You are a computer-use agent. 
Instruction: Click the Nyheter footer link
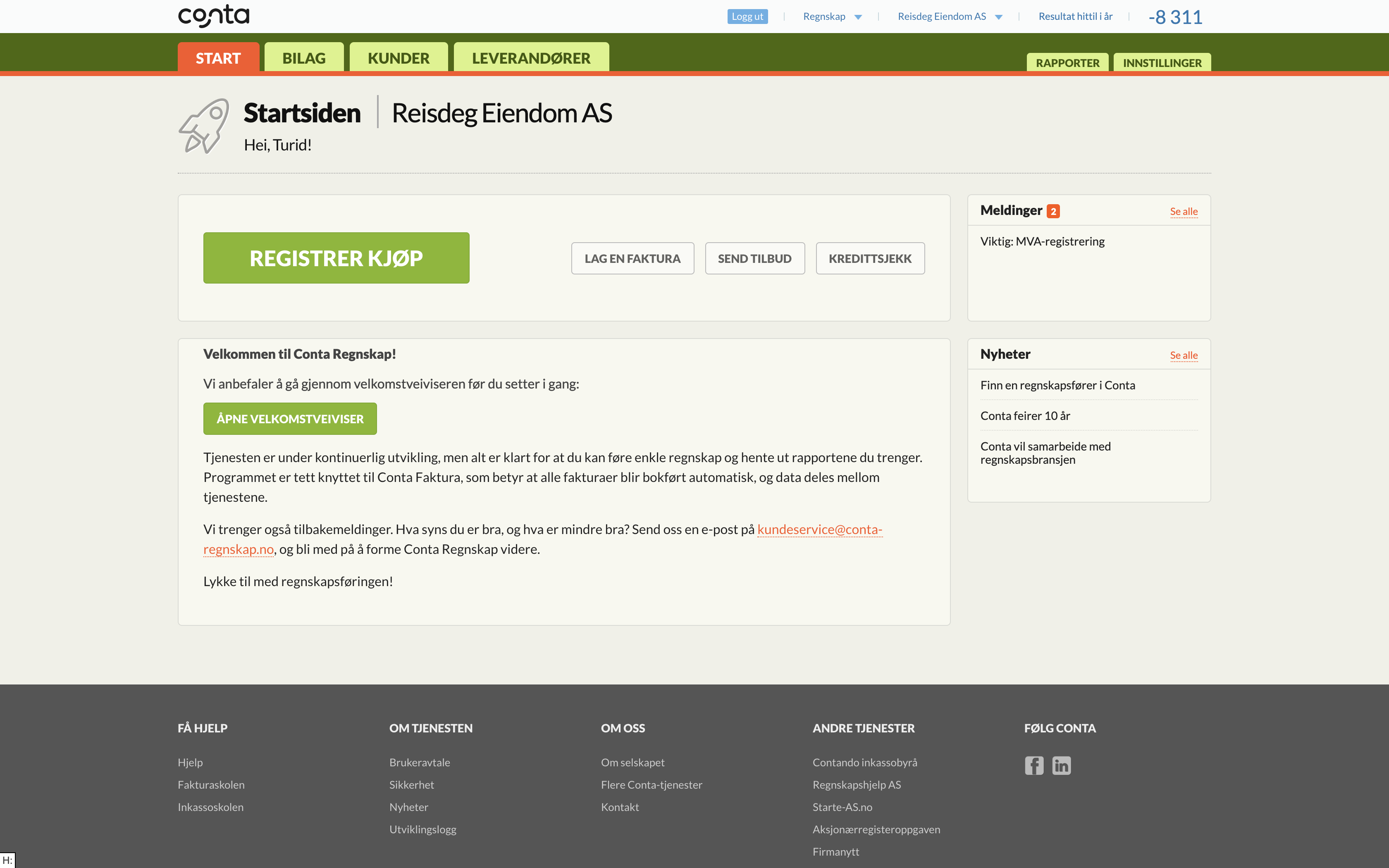pos(409,807)
